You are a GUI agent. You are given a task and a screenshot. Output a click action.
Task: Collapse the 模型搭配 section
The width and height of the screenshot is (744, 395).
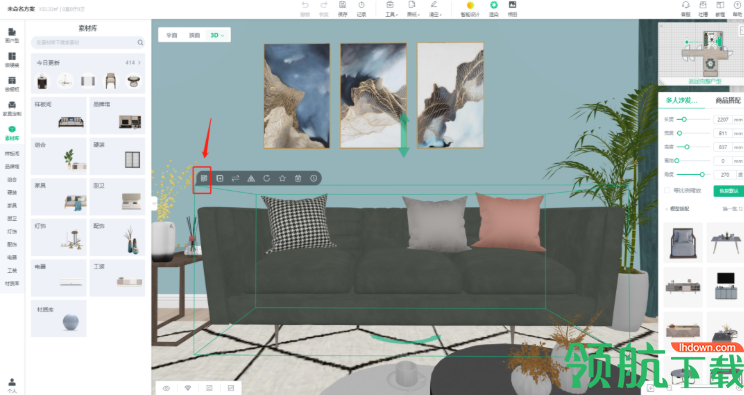coord(667,209)
